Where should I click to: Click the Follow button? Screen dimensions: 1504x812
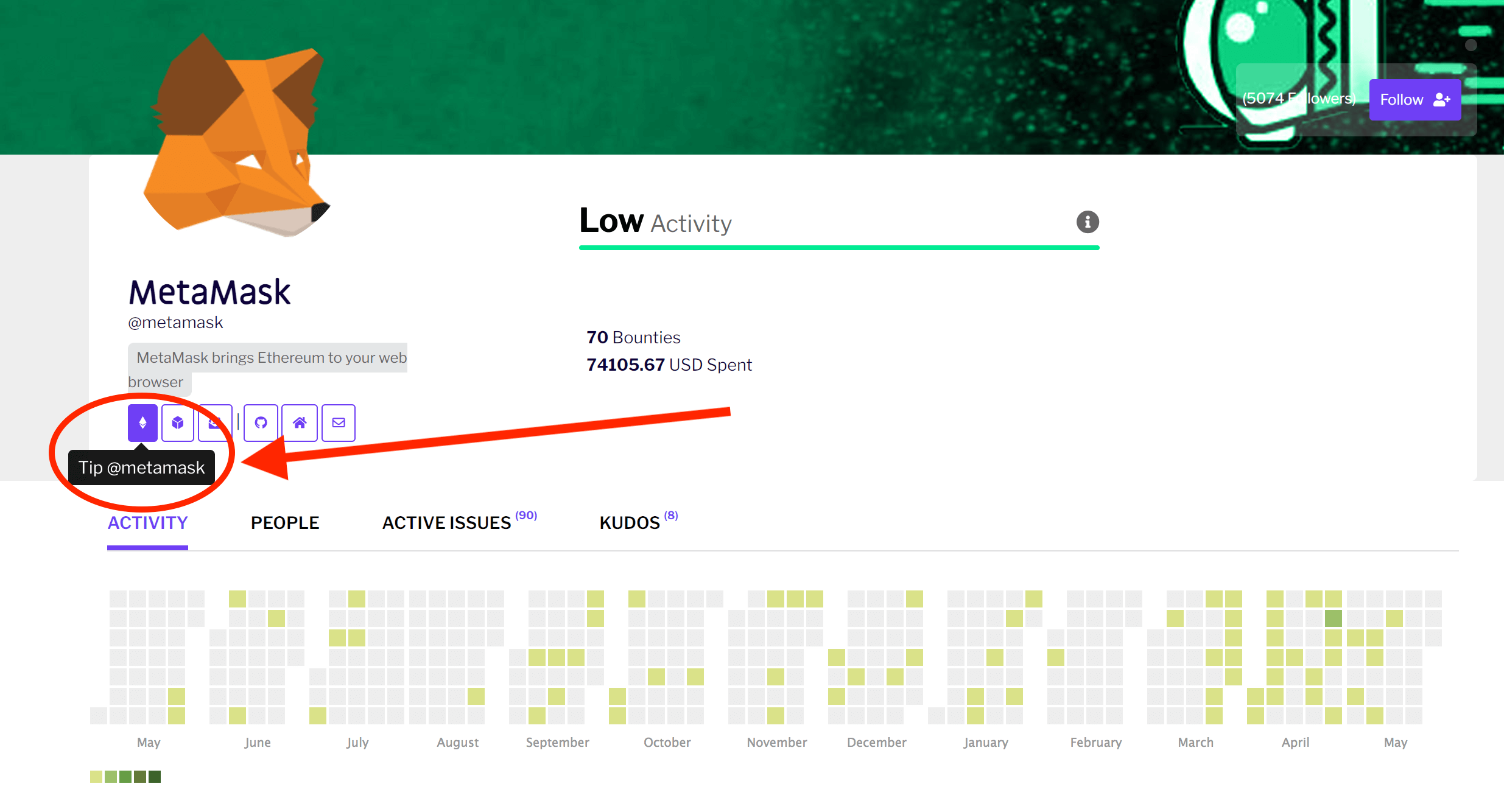click(x=1415, y=99)
